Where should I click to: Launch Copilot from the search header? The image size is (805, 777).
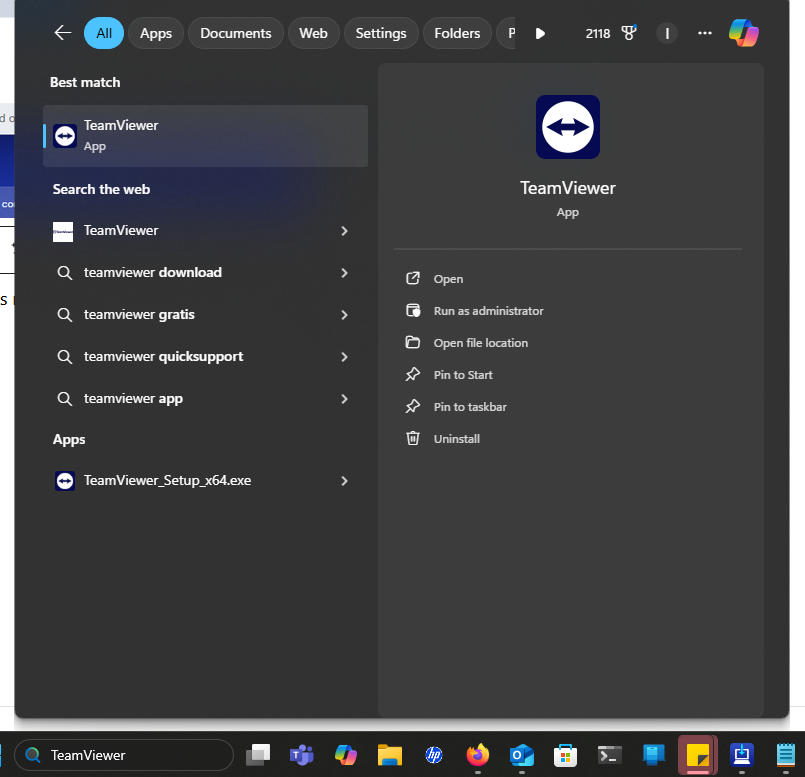tap(743, 33)
